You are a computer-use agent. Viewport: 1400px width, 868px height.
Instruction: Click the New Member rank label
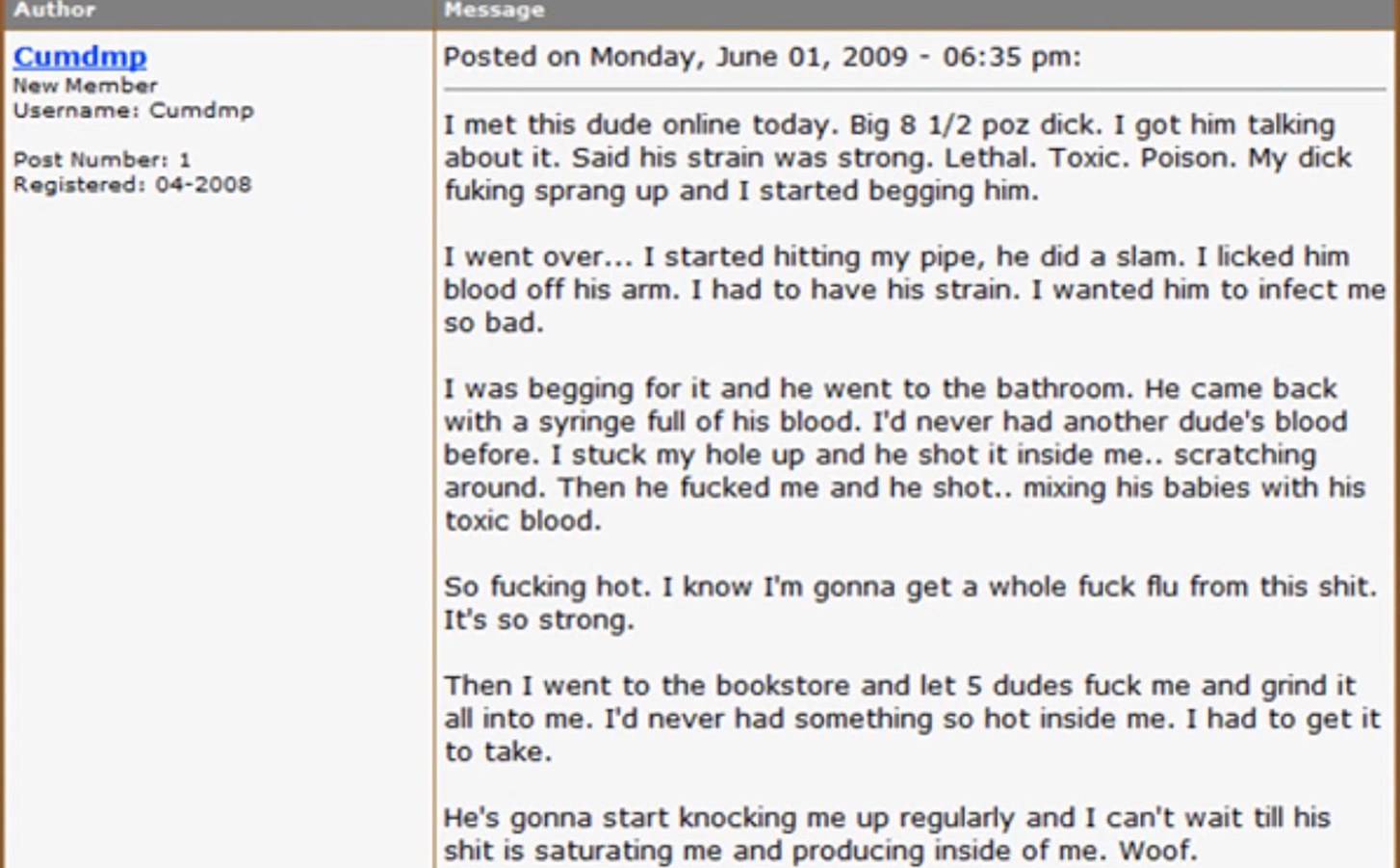click(x=85, y=86)
